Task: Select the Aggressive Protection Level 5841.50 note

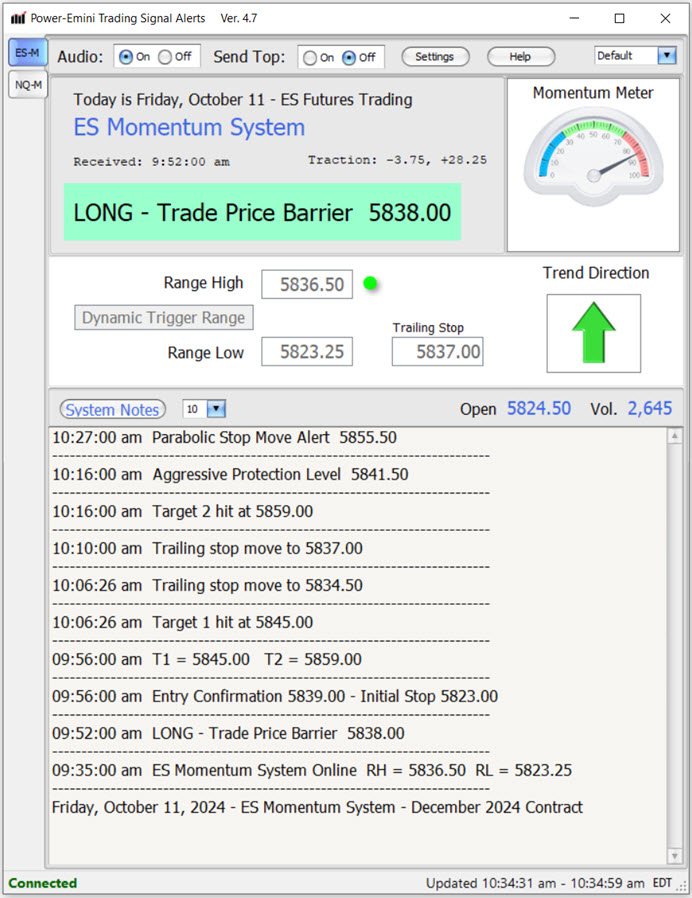Action: click(230, 475)
